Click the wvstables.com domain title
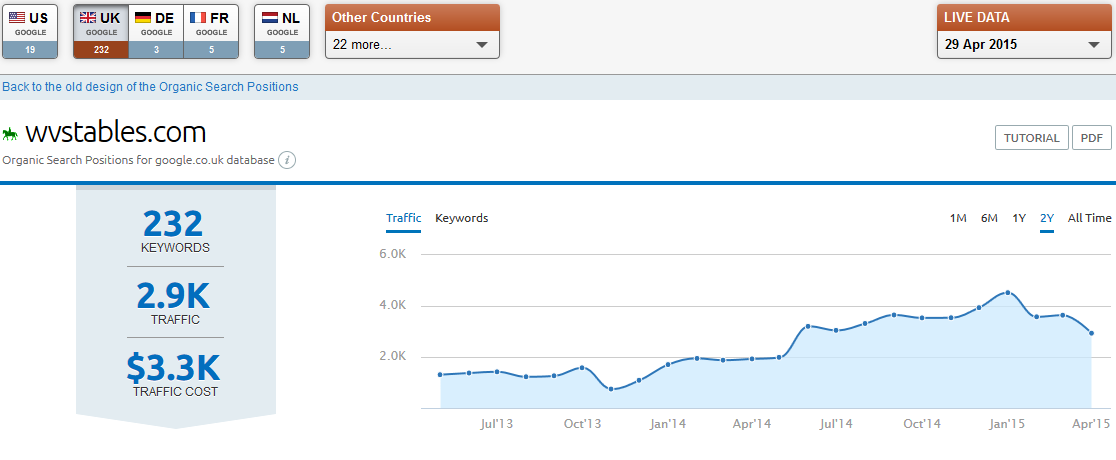Screen dimensions: 1116x460 pos(115,132)
